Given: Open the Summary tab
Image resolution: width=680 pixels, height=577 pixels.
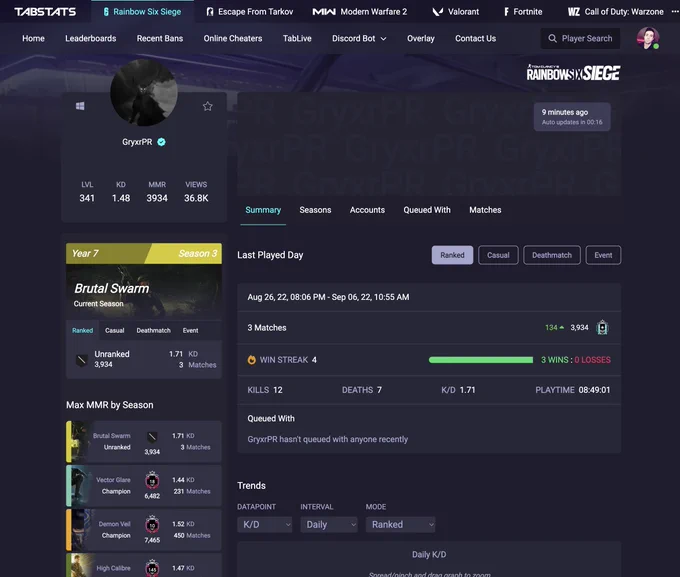Looking at the screenshot, I should (263, 210).
